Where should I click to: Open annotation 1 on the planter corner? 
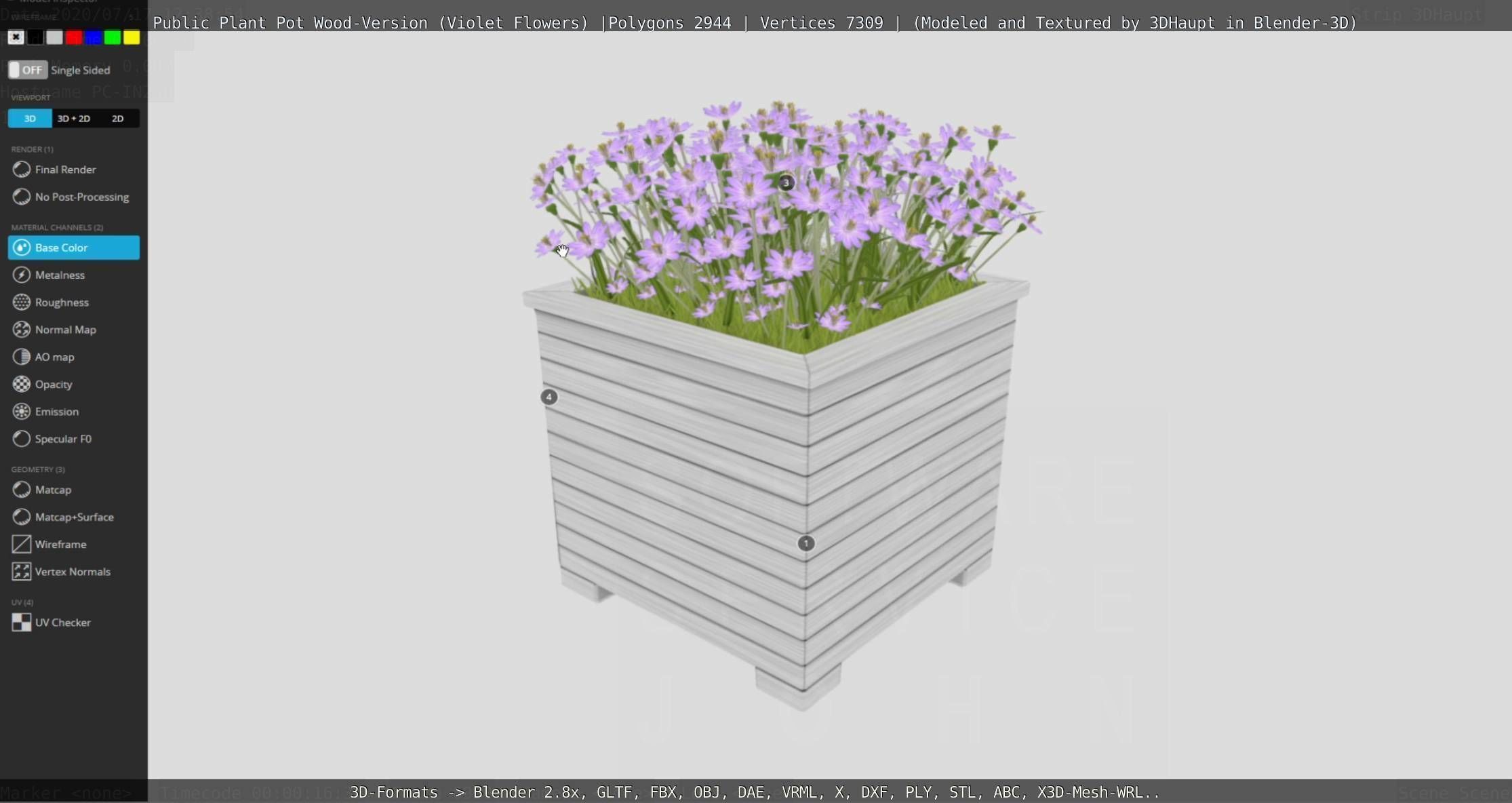click(805, 543)
